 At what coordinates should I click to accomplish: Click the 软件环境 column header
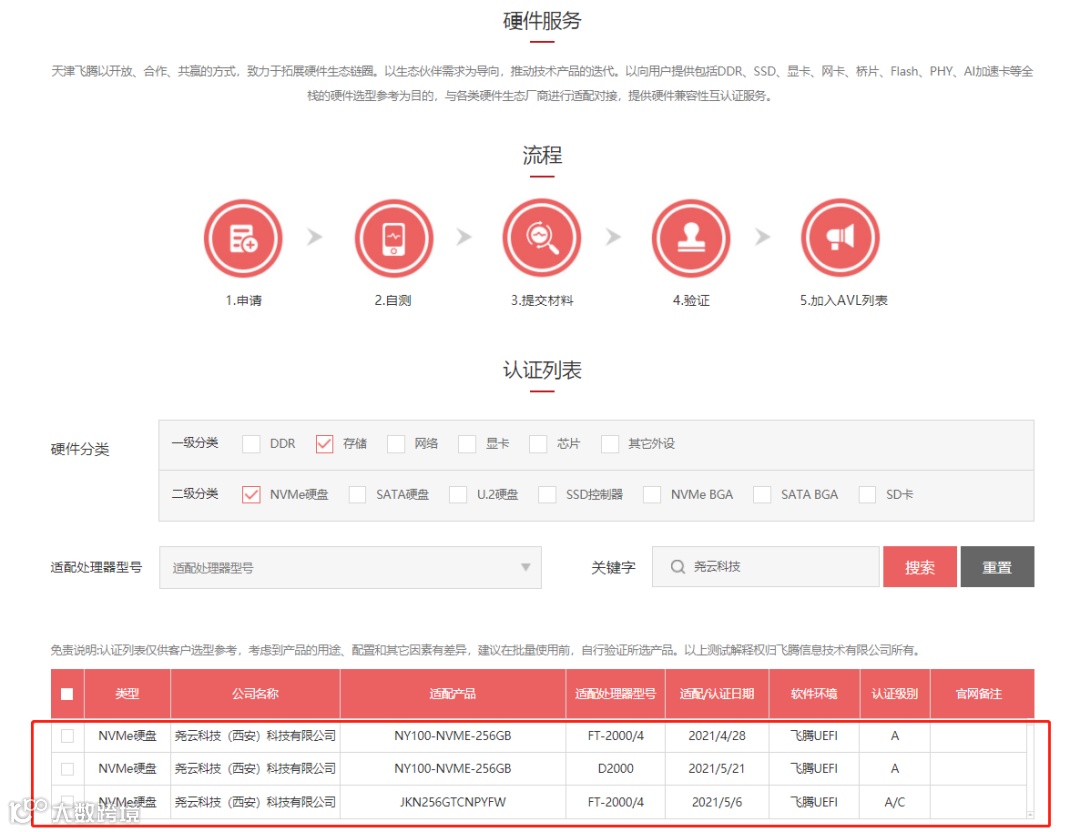(x=814, y=694)
